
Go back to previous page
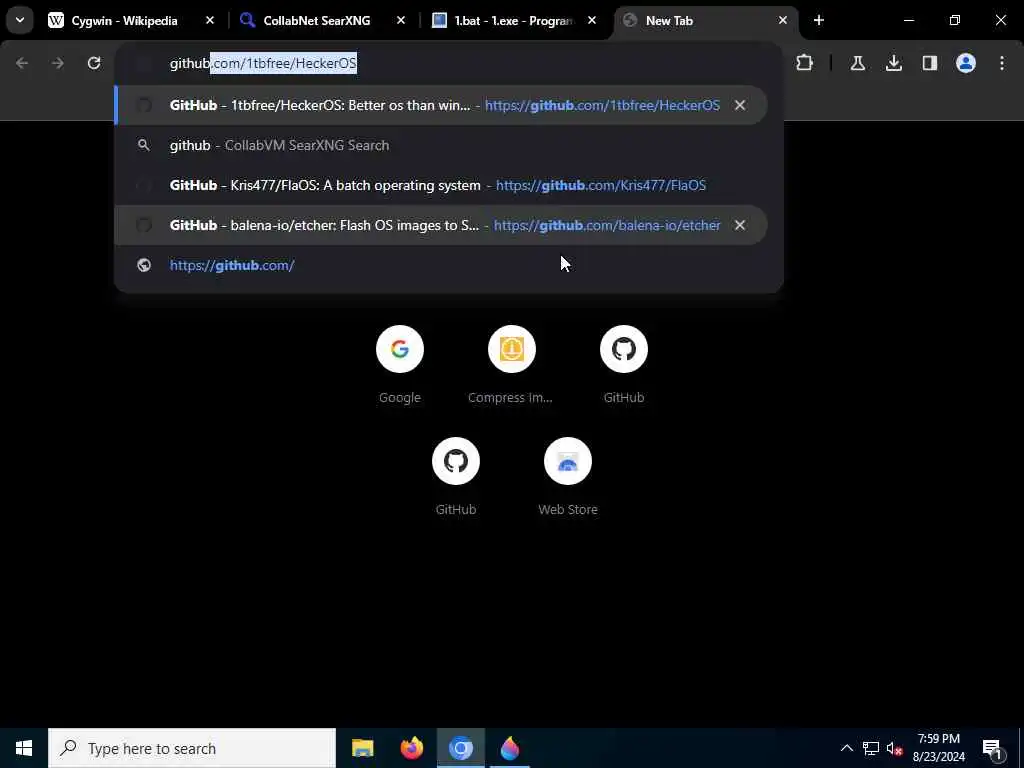[22, 63]
